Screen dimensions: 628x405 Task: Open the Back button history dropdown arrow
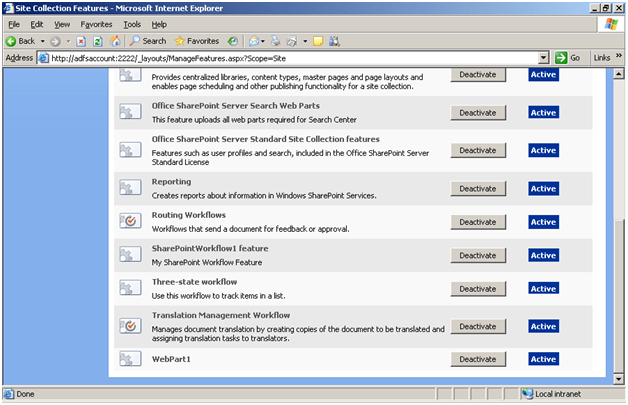tap(42, 41)
